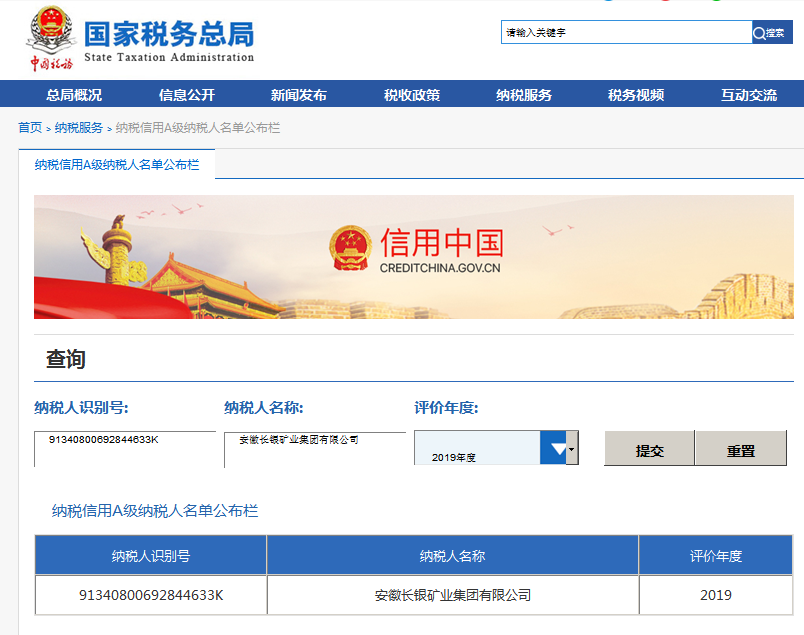The height and width of the screenshot is (635, 804).
Task: Go to 首页 via breadcrumb
Action: click(30, 128)
